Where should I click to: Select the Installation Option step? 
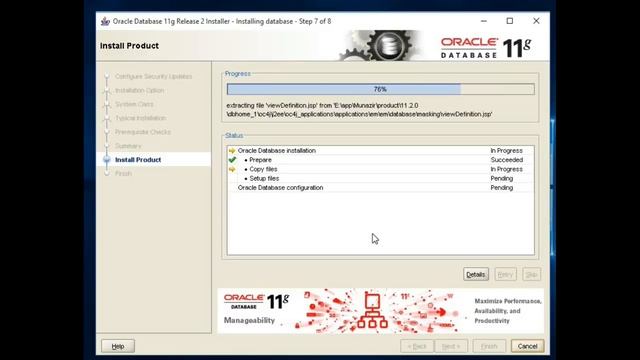140,90
